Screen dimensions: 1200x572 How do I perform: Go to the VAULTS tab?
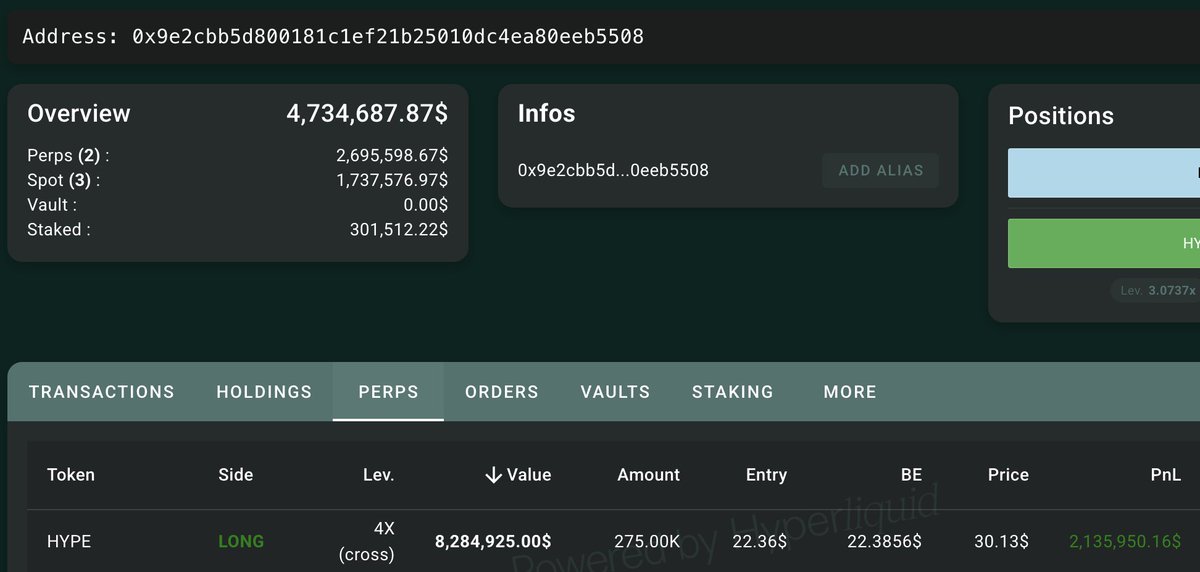pos(615,392)
